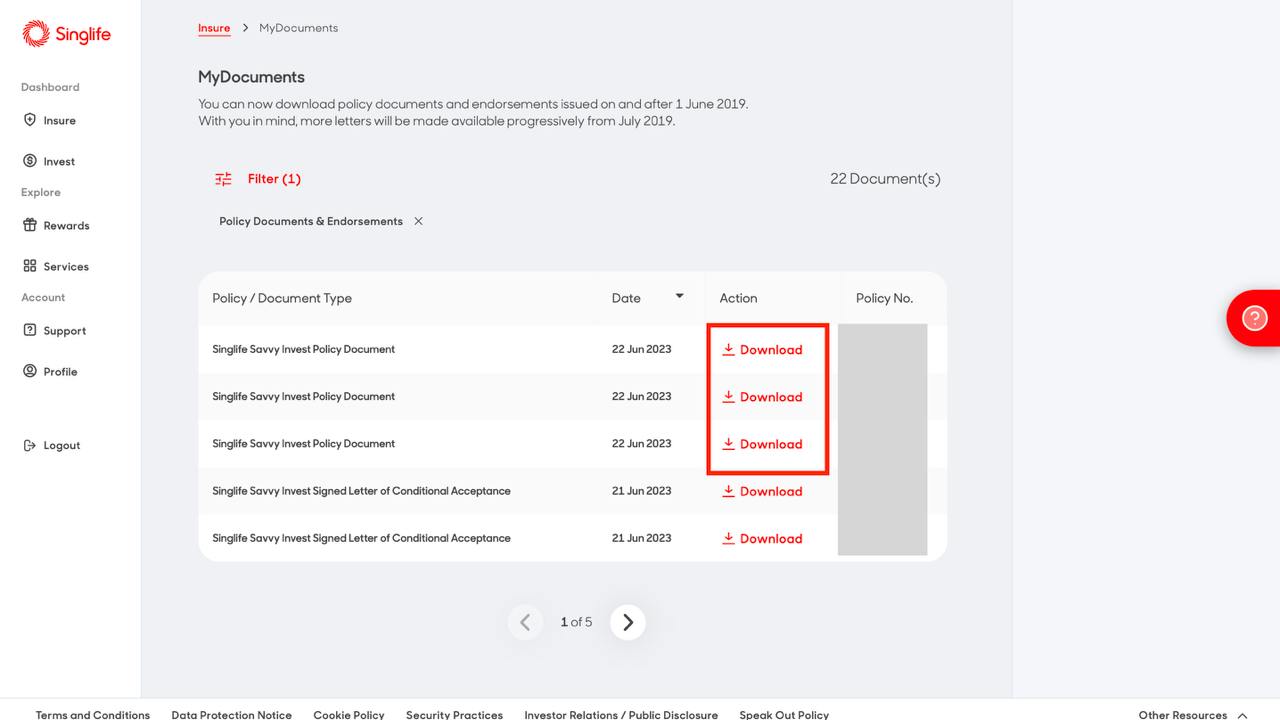
Task: Click the Policy / Document Type column header
Action: pyautogui.click(x=282, y=298)
